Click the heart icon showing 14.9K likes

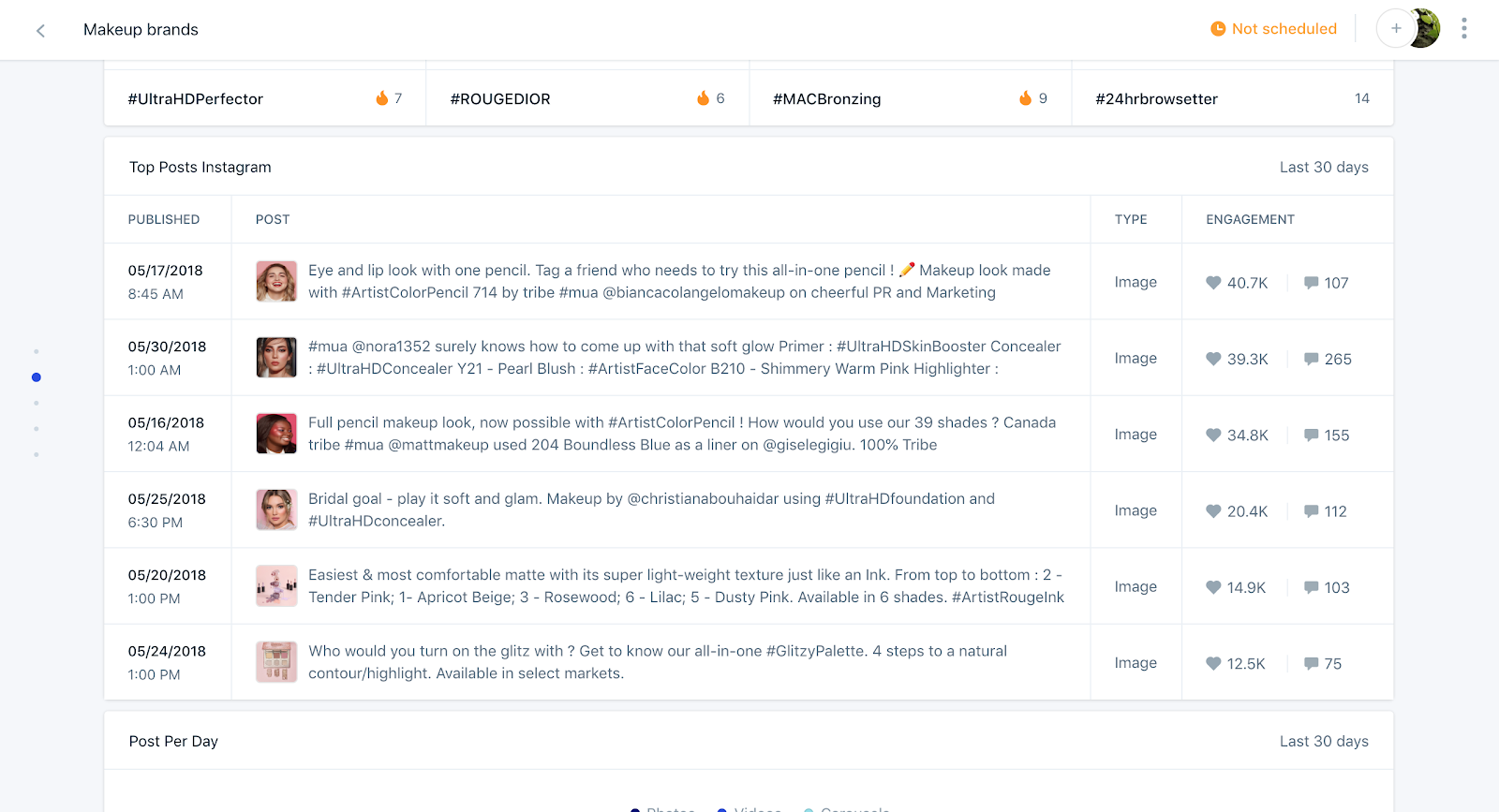click(1213, 587)
